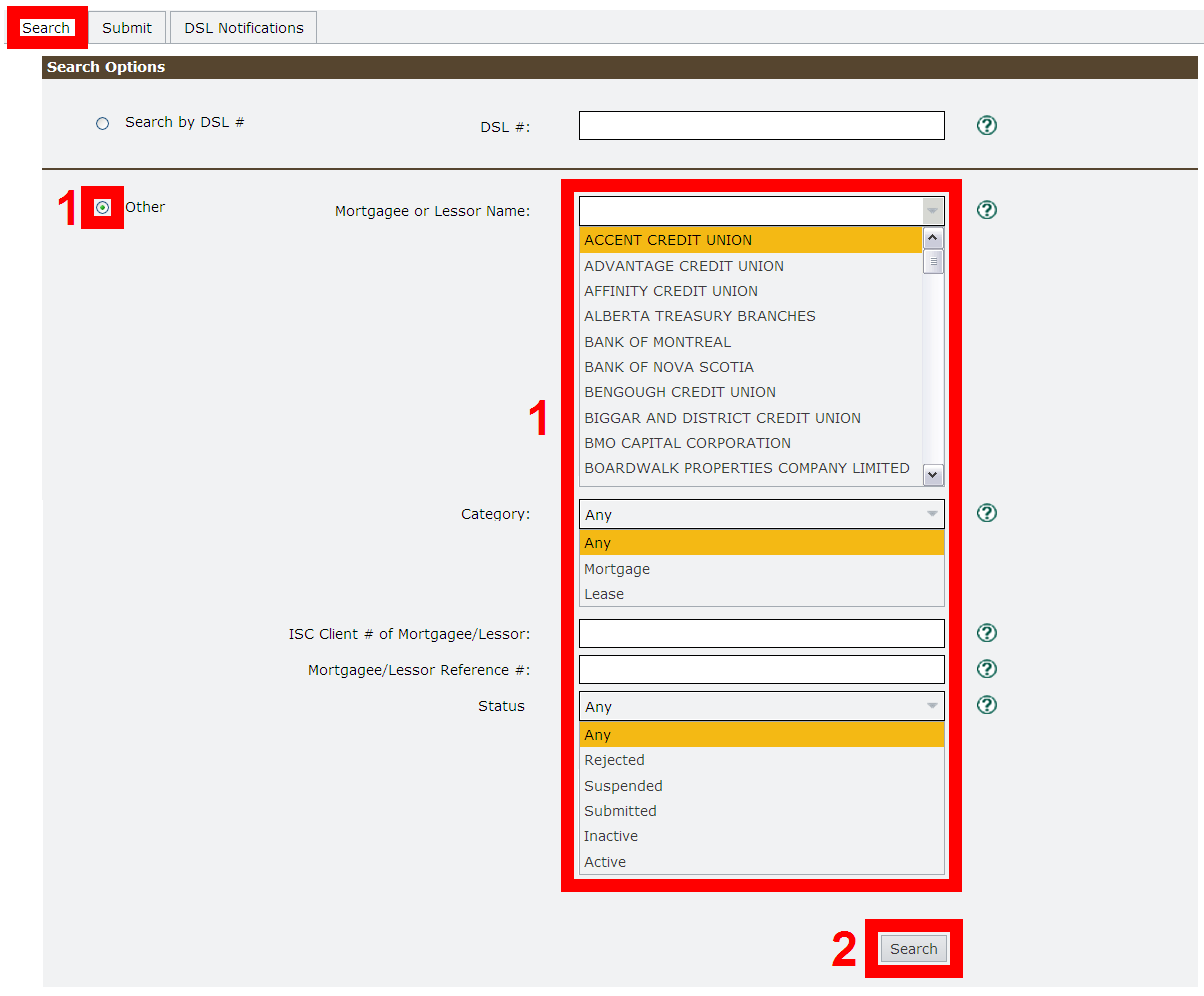Choose BENGOUGH CREDIT UNION option
1204x996 pixels.
(x=750, y=392)
